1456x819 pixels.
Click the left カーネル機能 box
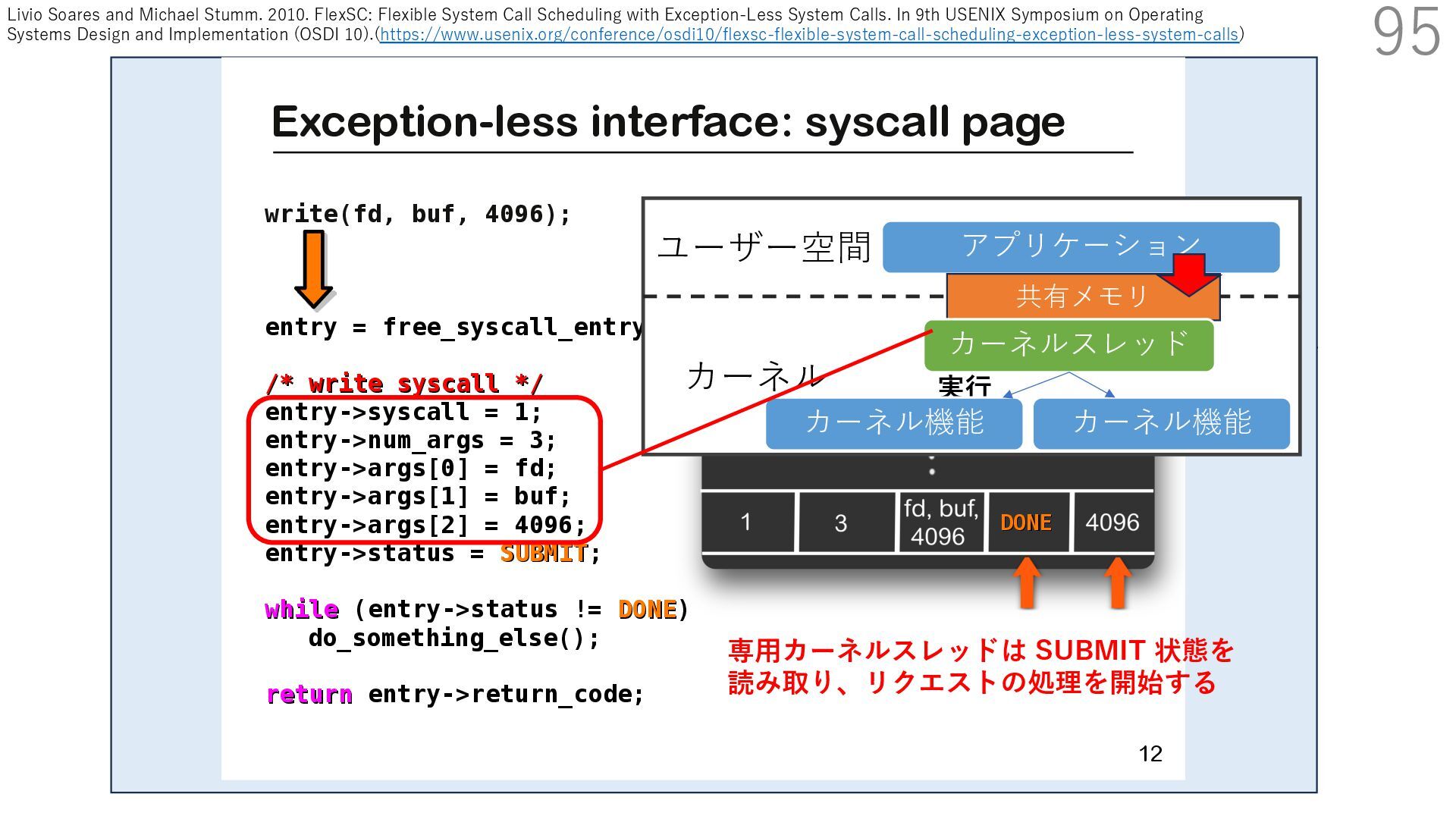893,423
